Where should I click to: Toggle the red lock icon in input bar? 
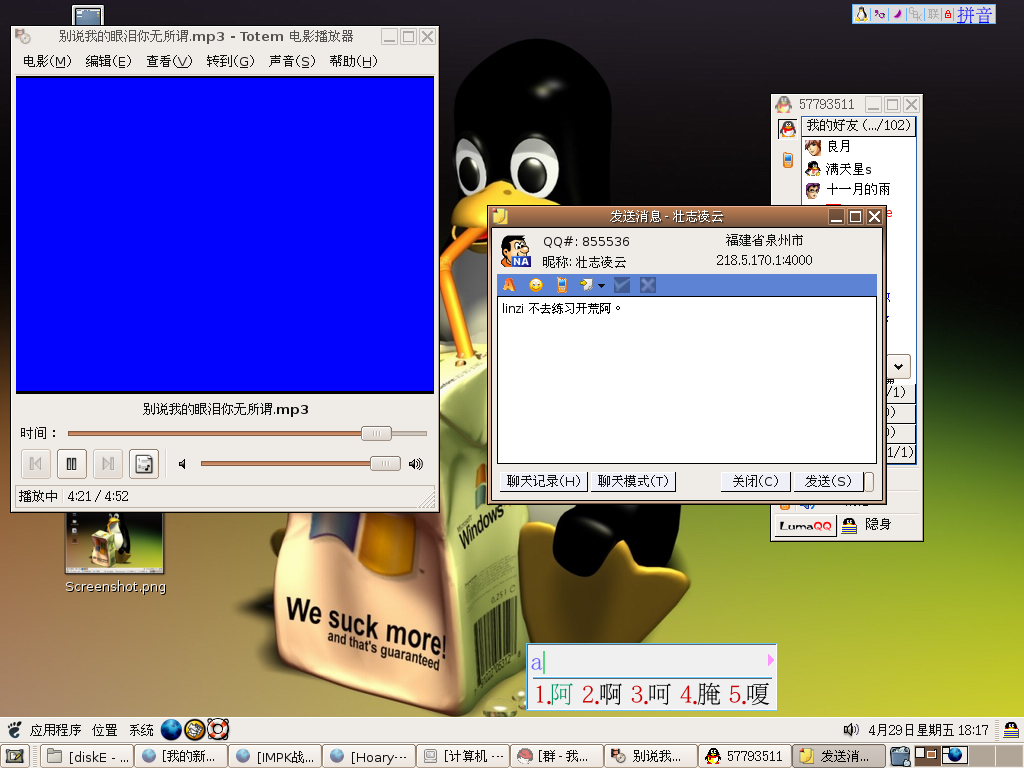click(x=948, y=14)
